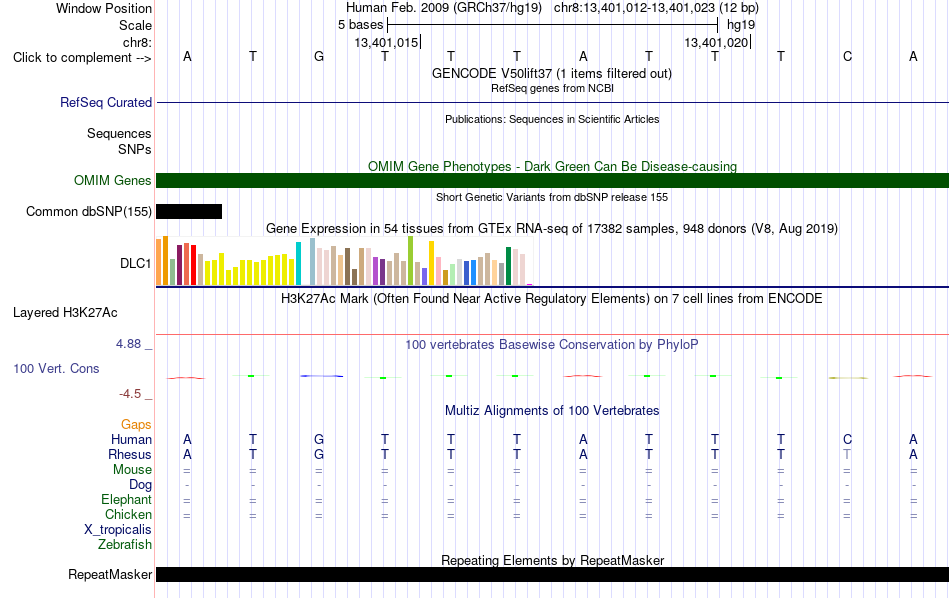Click the Common dbSNP(155) track label
950x598 pixels.
[x=89, y=211]
